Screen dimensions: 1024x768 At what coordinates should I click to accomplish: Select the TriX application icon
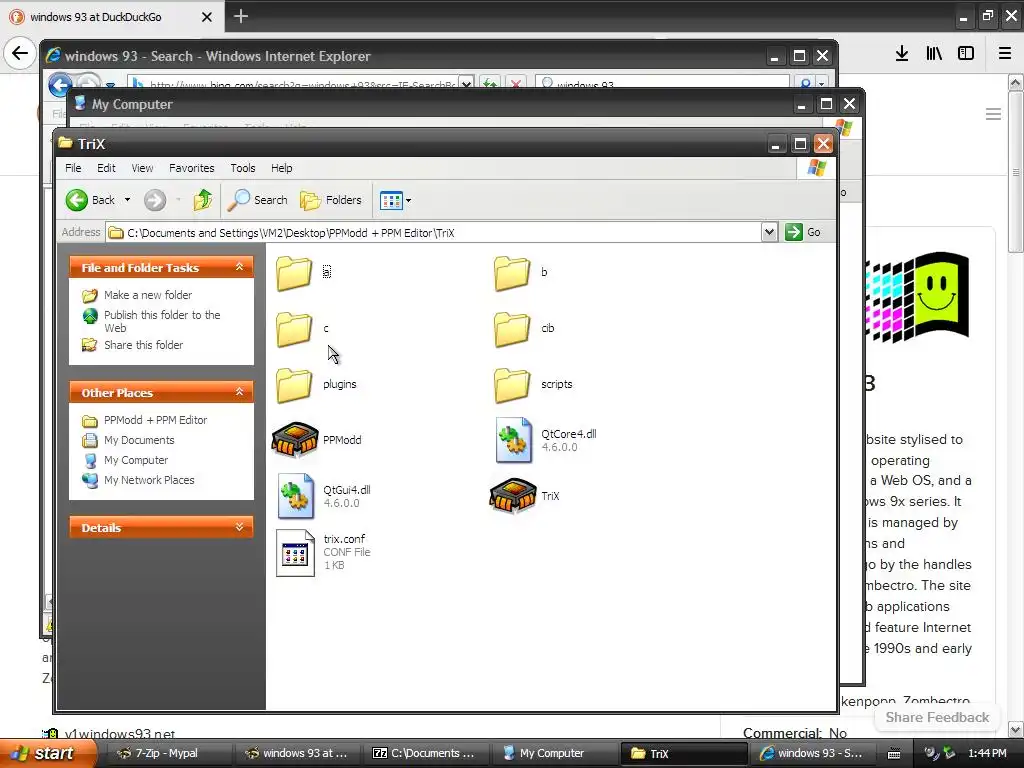(x=513, y=496)
